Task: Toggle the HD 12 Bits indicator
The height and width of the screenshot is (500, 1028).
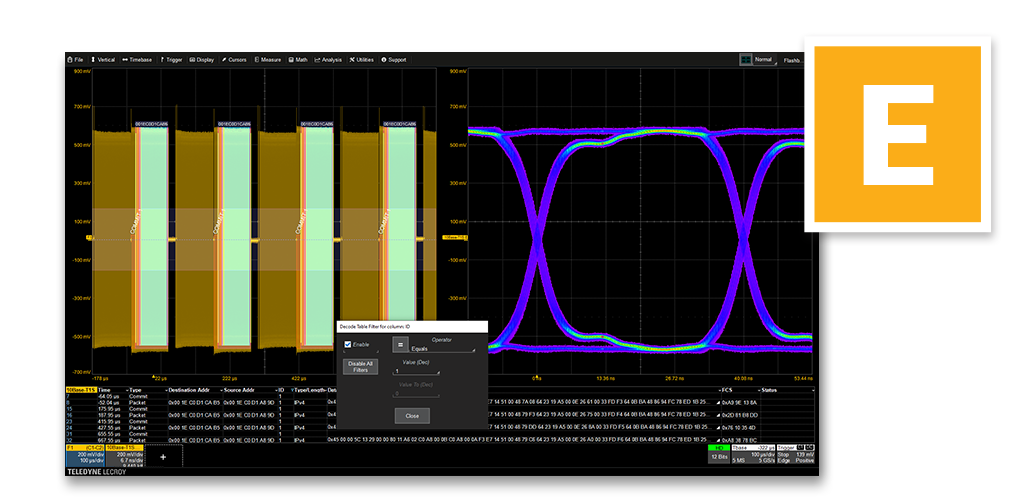Action: [717, 455]
